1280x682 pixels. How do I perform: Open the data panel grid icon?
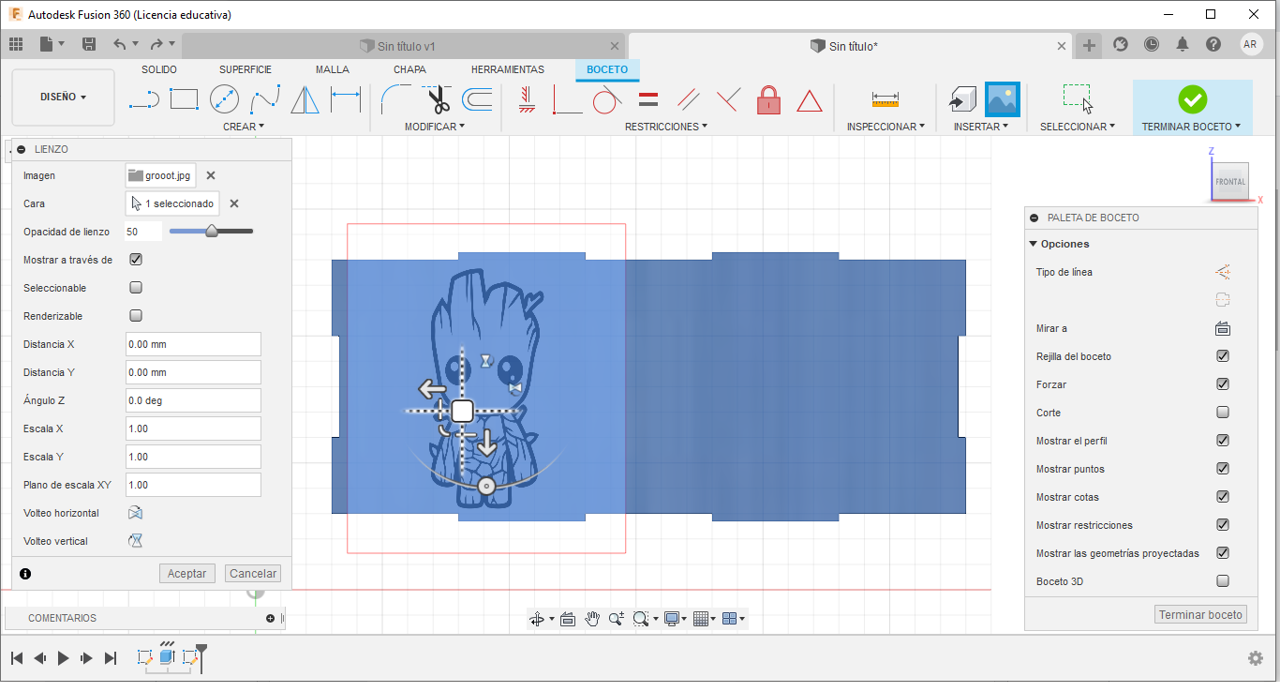(16, 44)
